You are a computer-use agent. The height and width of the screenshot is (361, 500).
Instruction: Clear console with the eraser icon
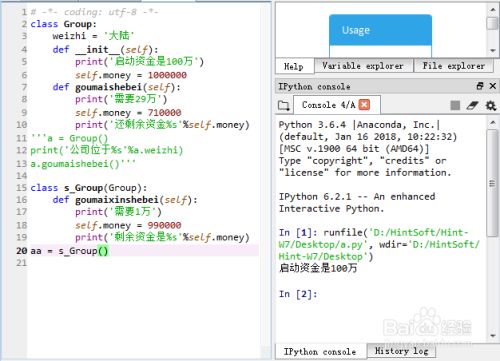(472, 105)
